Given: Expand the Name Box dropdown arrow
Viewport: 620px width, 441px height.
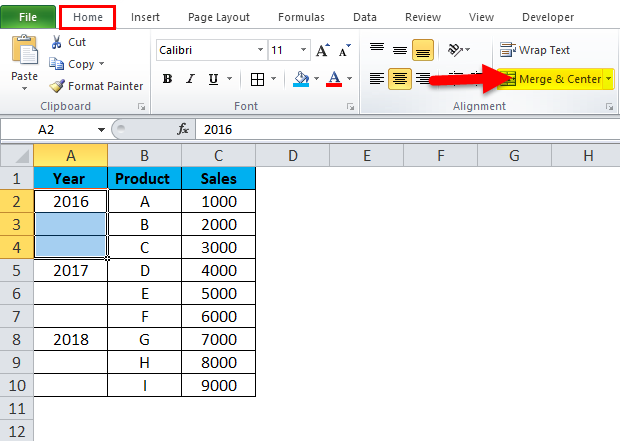Looking at the screenshot, I should (101, 130).
